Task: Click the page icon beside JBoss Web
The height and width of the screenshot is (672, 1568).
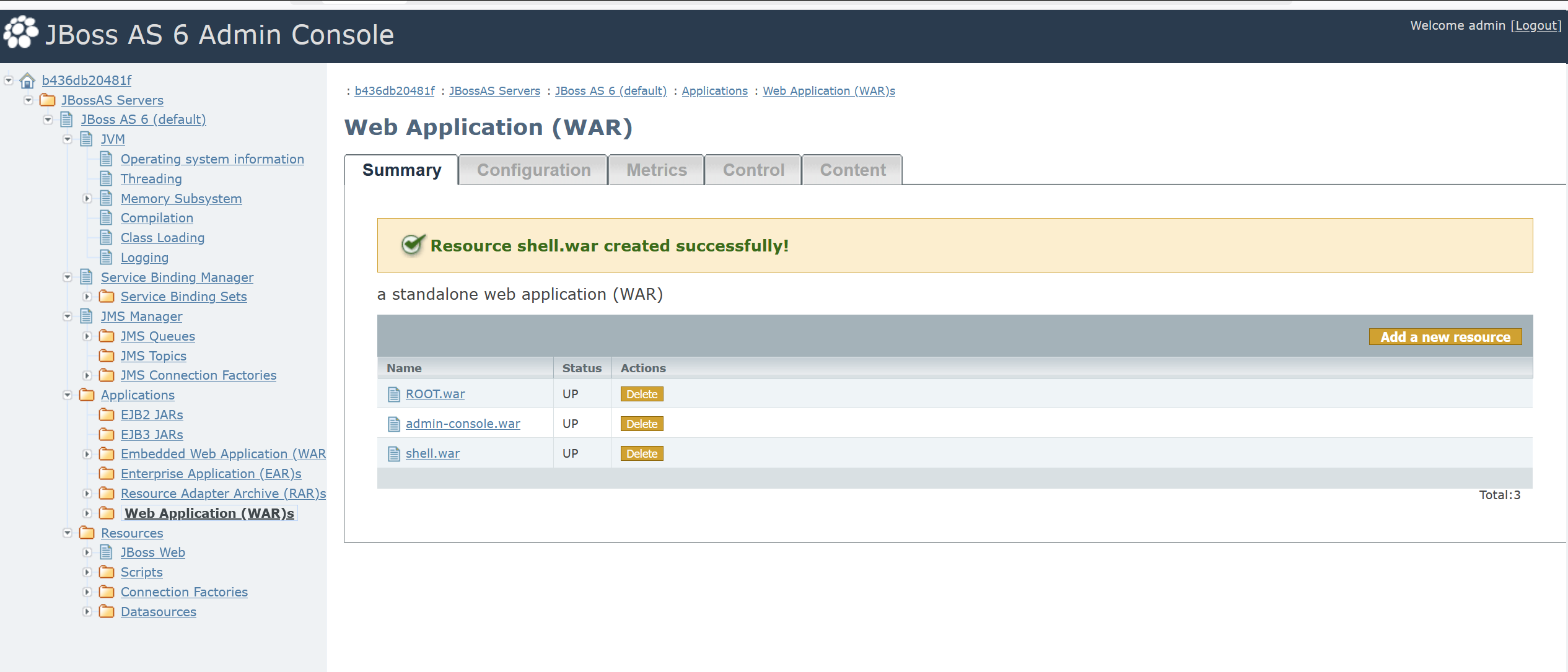Action: coord(107,552)
